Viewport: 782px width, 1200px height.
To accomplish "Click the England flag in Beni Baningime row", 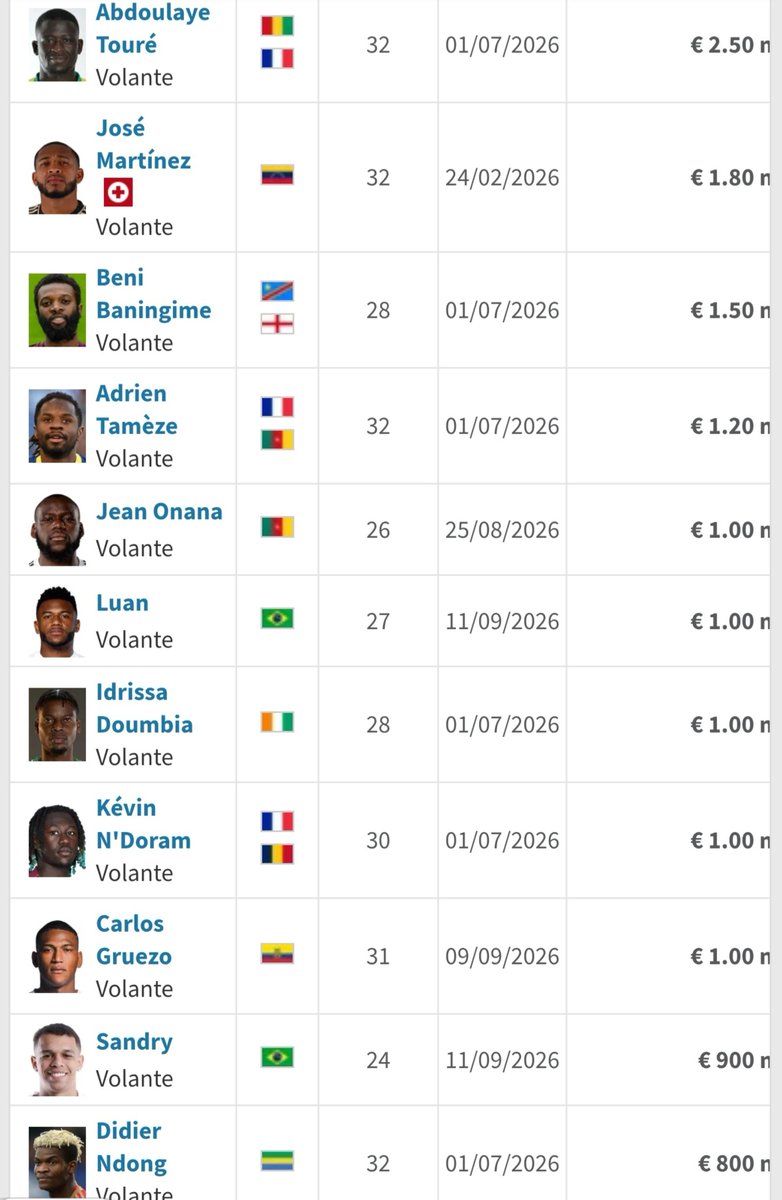I will [277, 324].
